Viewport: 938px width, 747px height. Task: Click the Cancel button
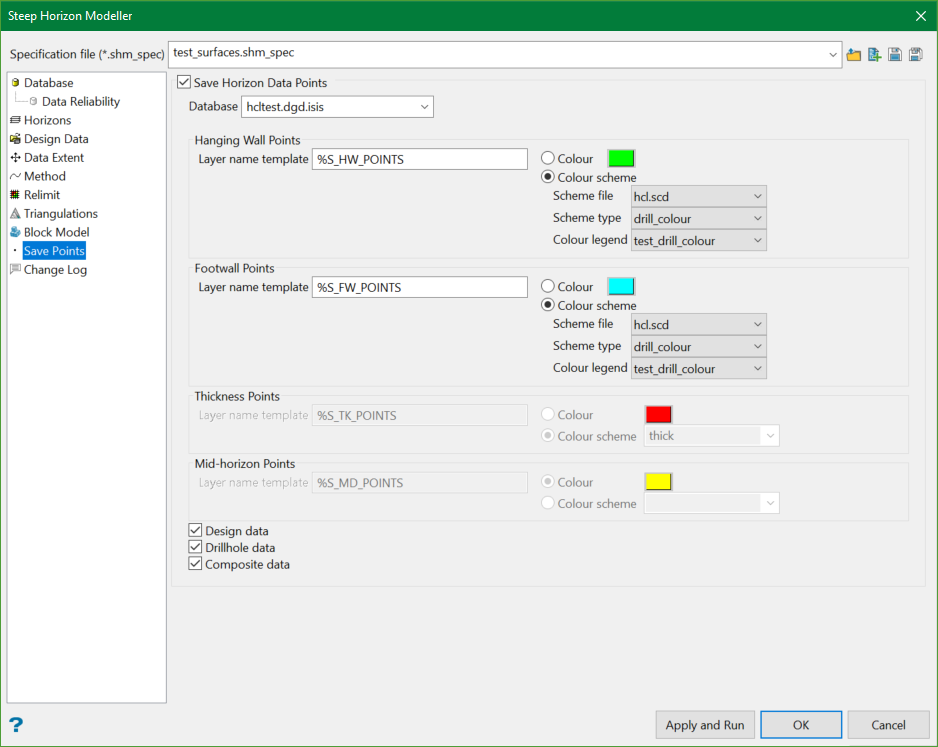(888, 725)
